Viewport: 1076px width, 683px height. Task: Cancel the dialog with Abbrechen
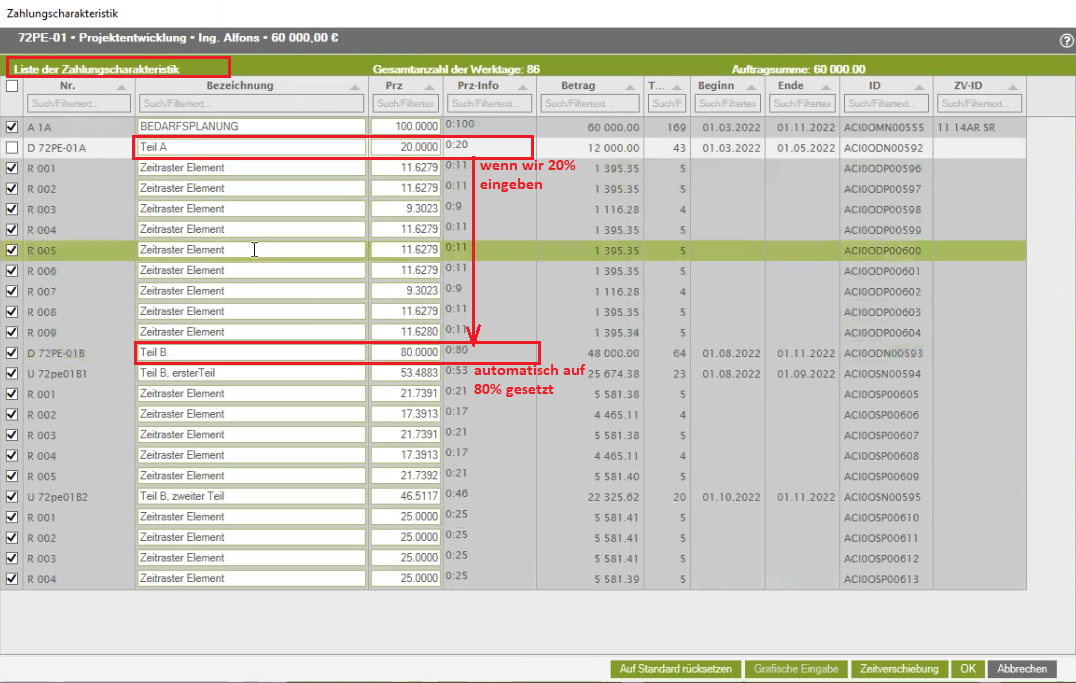[x=1021, y=669]
